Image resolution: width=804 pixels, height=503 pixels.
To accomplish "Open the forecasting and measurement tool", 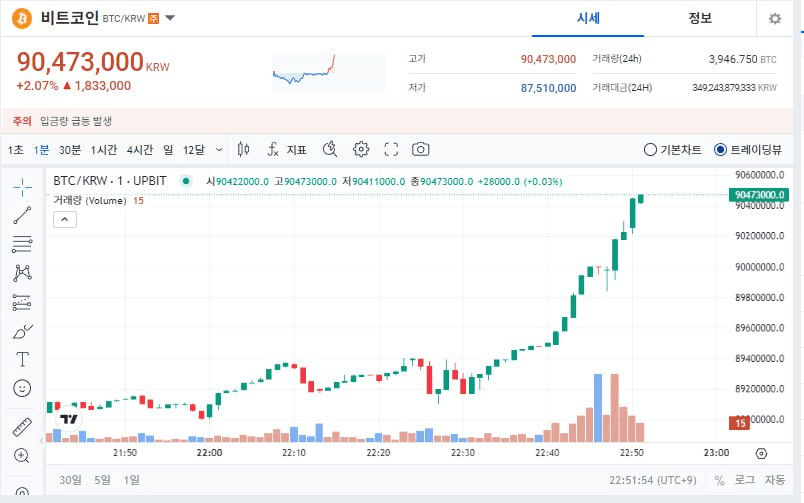I will tap(22, 303).
